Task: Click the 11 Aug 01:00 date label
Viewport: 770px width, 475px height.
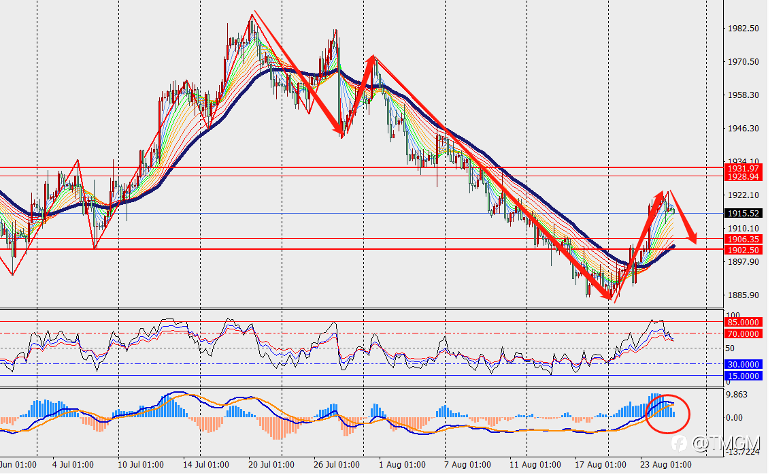Action: [x=535, y=465]
